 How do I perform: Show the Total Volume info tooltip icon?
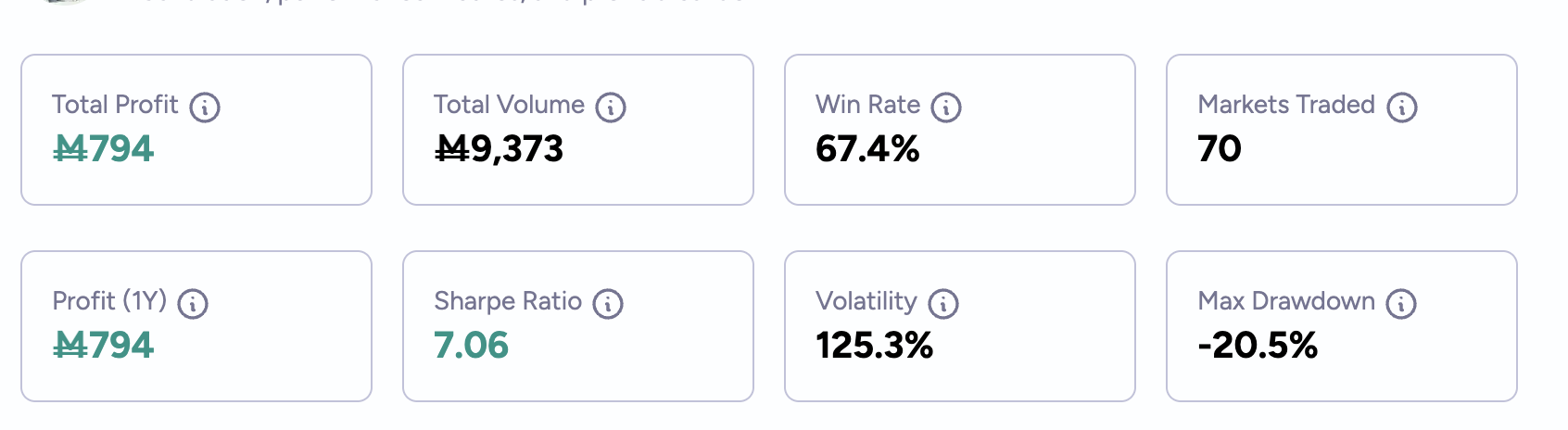pos(611,107)
